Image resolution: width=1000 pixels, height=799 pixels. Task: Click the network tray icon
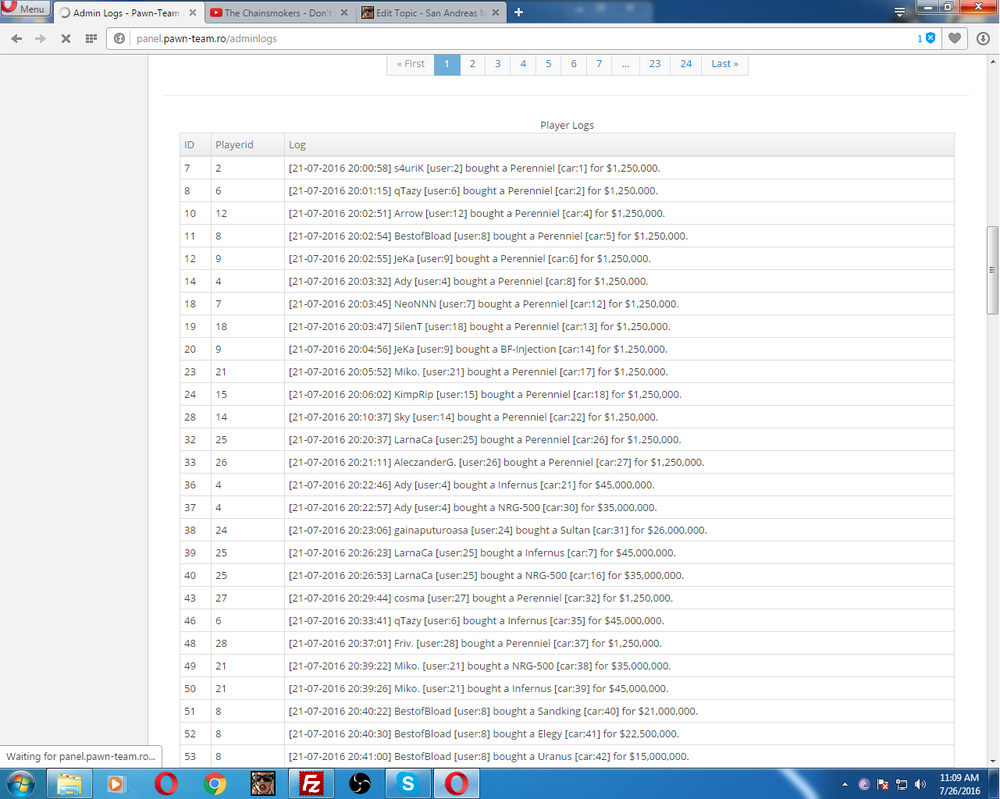tap(901, 784)
